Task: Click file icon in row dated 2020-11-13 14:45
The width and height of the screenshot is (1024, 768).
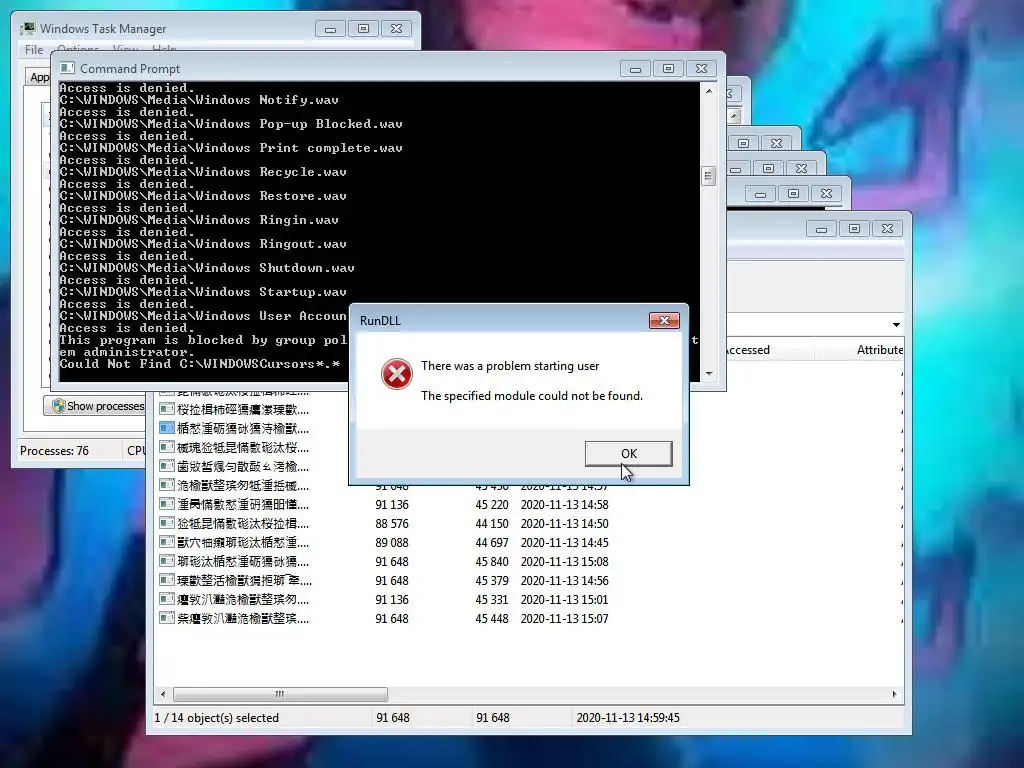Action: 167,542
